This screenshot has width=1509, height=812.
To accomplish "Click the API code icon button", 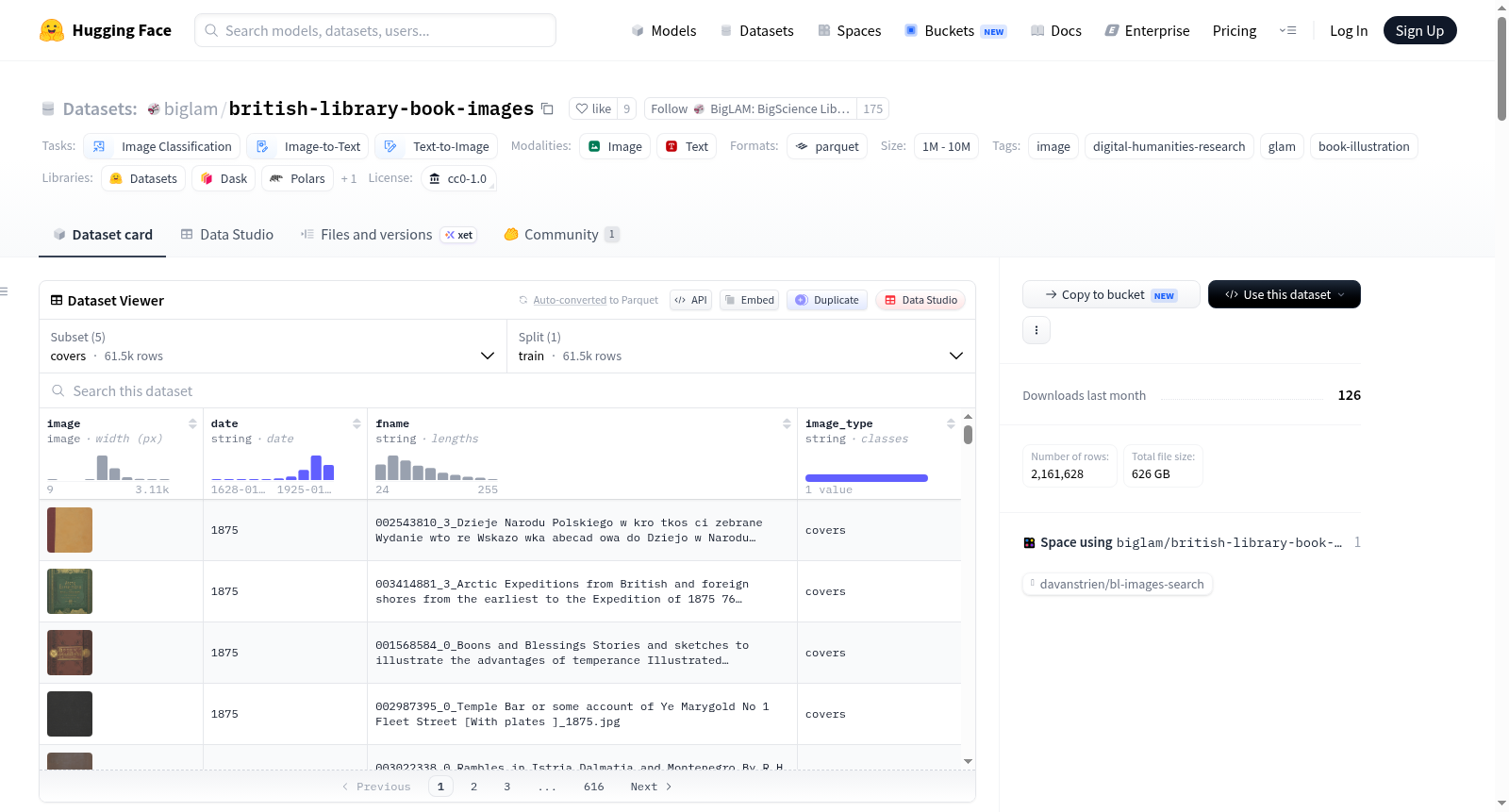I will (x=690, y=300).
